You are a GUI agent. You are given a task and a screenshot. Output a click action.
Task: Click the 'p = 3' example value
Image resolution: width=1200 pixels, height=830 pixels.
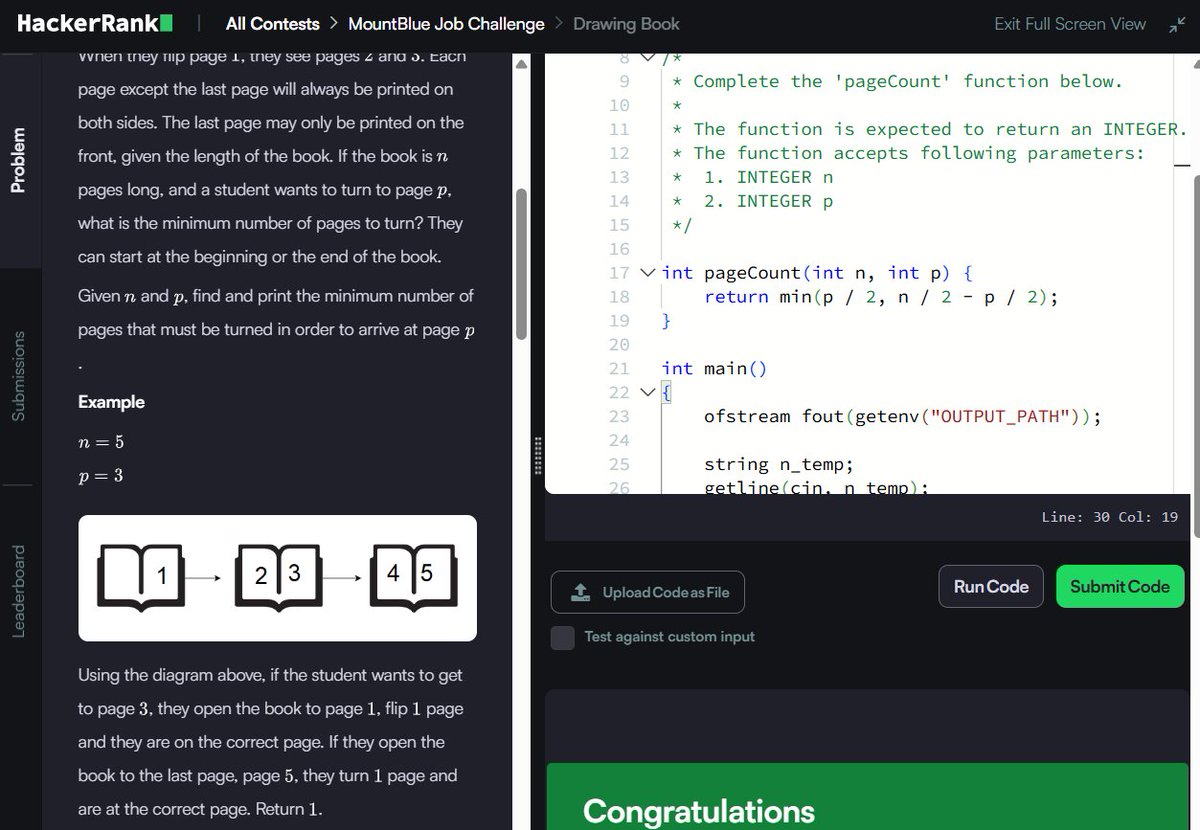click(100, 476)
